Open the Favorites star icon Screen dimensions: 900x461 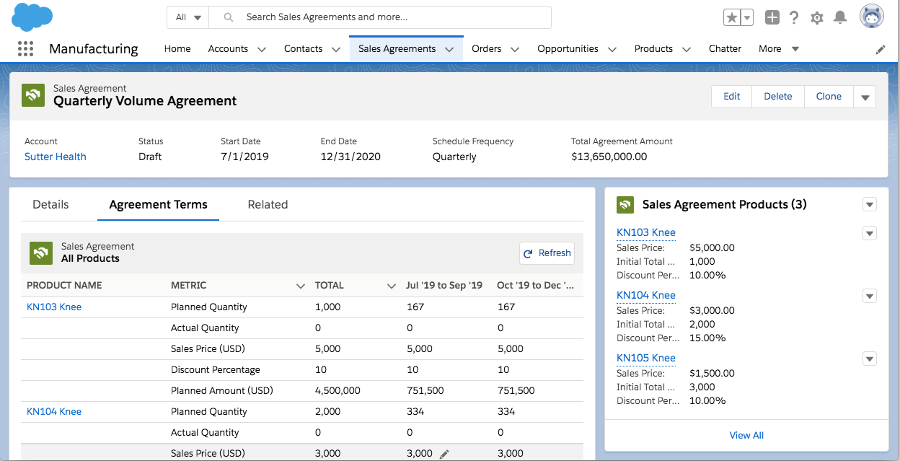click(x=732, y=17)
